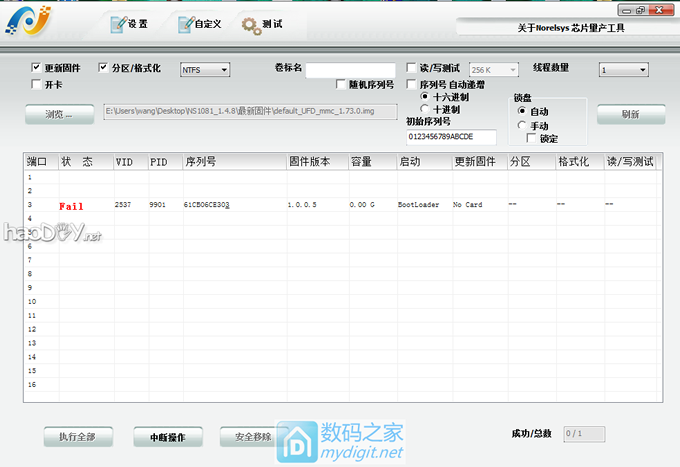Select the 十进制 radio button
Screen dimensions: 680x467
[x=425, y=108]
